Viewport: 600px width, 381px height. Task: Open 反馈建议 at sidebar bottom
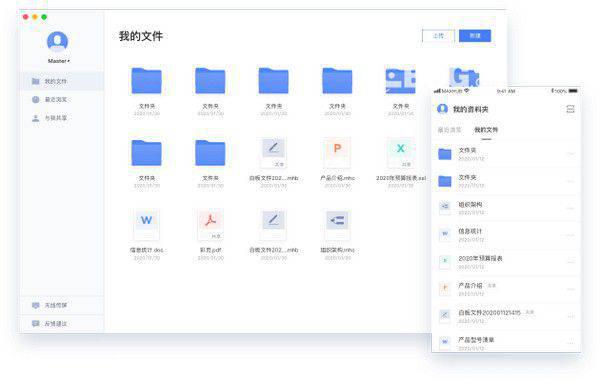[62, 324]
